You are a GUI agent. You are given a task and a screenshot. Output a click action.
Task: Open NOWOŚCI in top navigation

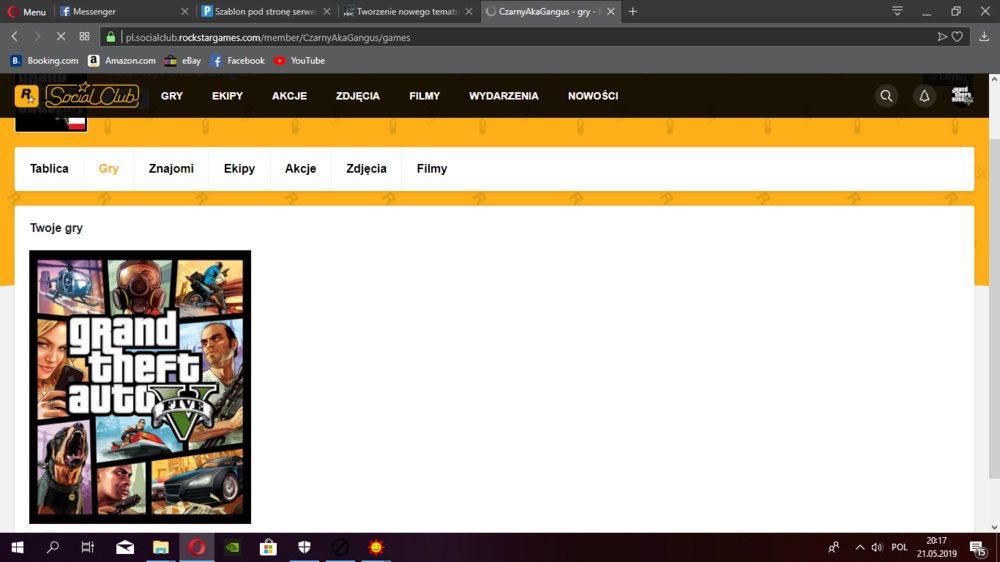pos(593,96)
